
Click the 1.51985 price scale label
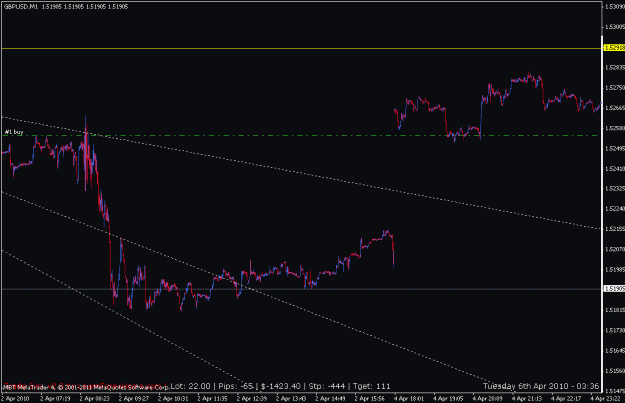pos(615,269)
